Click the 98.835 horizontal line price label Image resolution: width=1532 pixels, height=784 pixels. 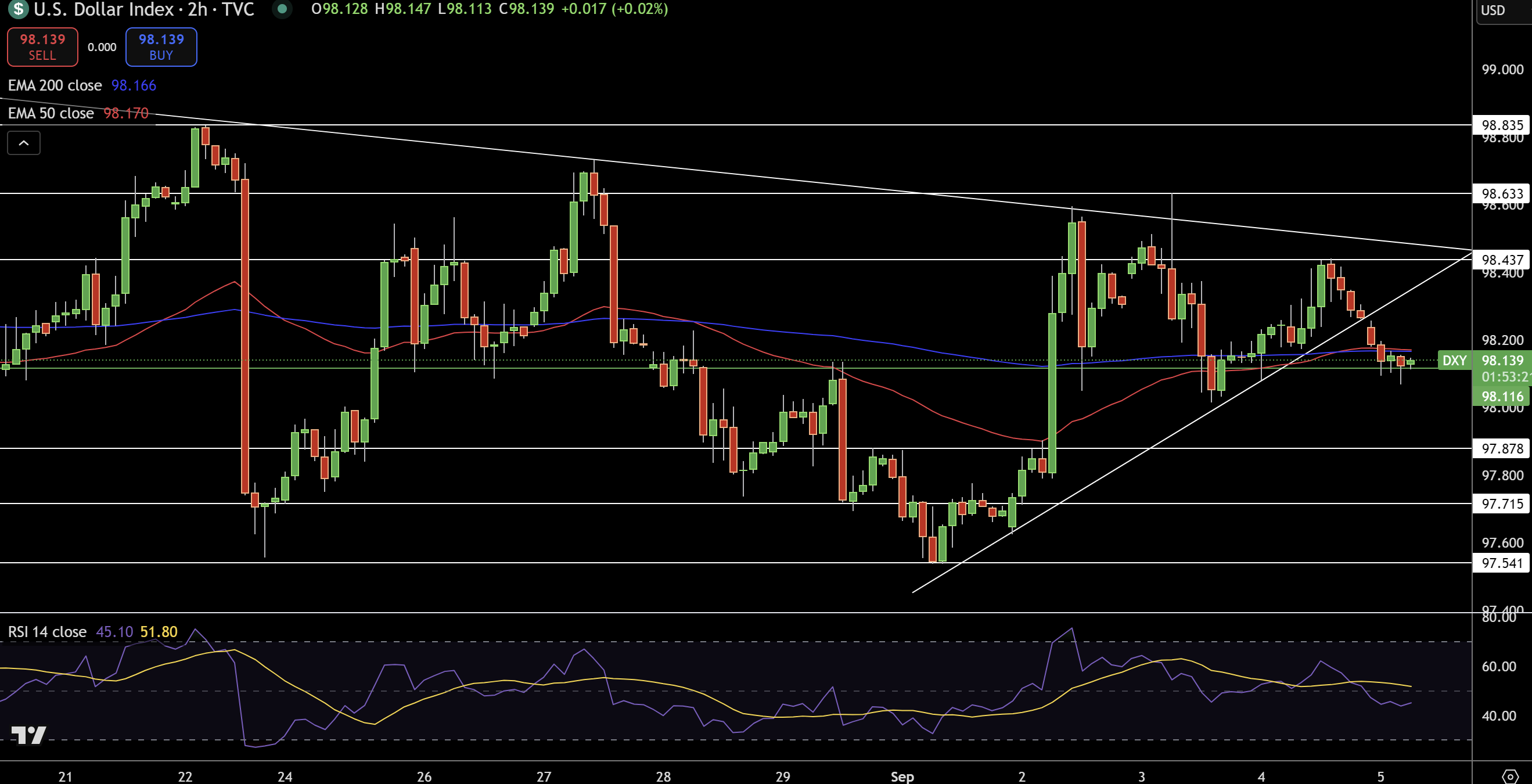point(1502,125)
